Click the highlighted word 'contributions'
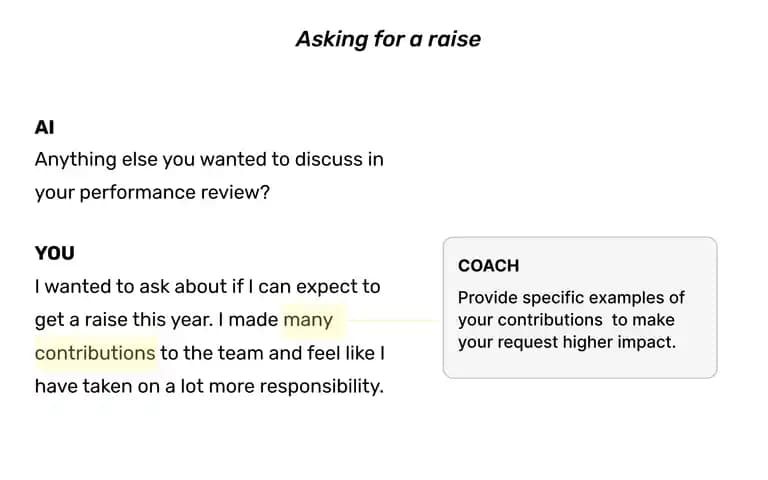 click(95, 353)
